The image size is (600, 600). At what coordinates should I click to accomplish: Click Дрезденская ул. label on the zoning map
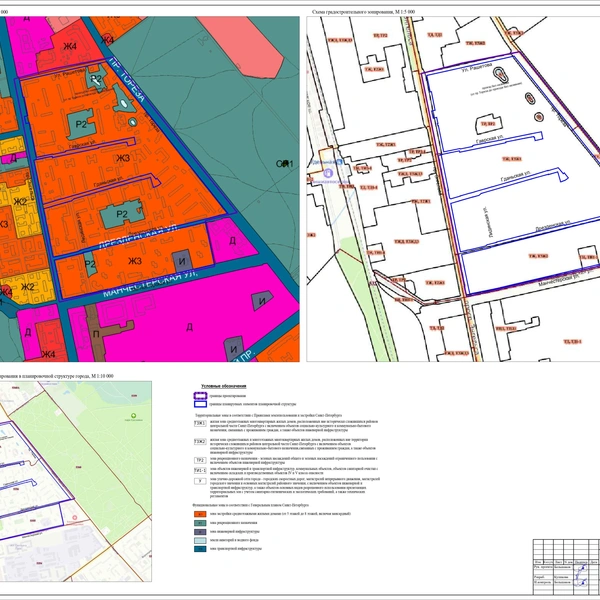pos(554,226)
